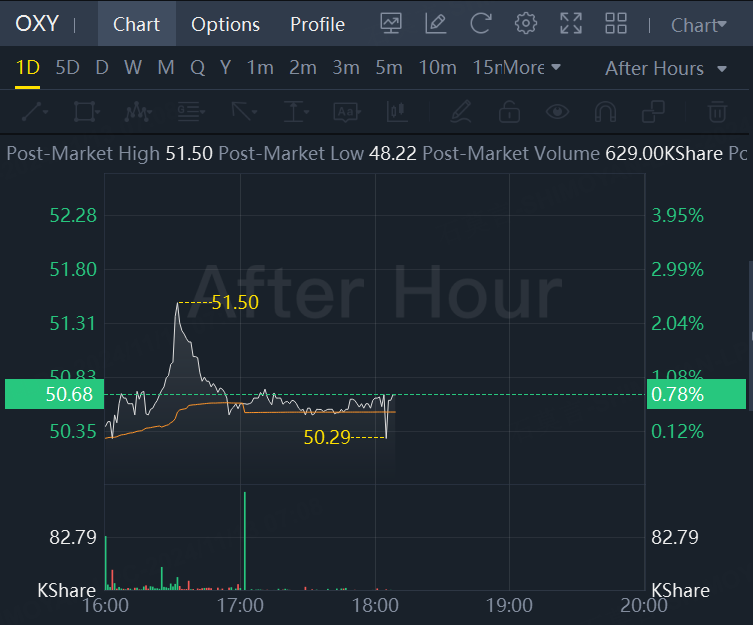This screenshot has width=753, height=625.
Task: Click the 17:00 time axis label
Action: click(x=240, y=605)
